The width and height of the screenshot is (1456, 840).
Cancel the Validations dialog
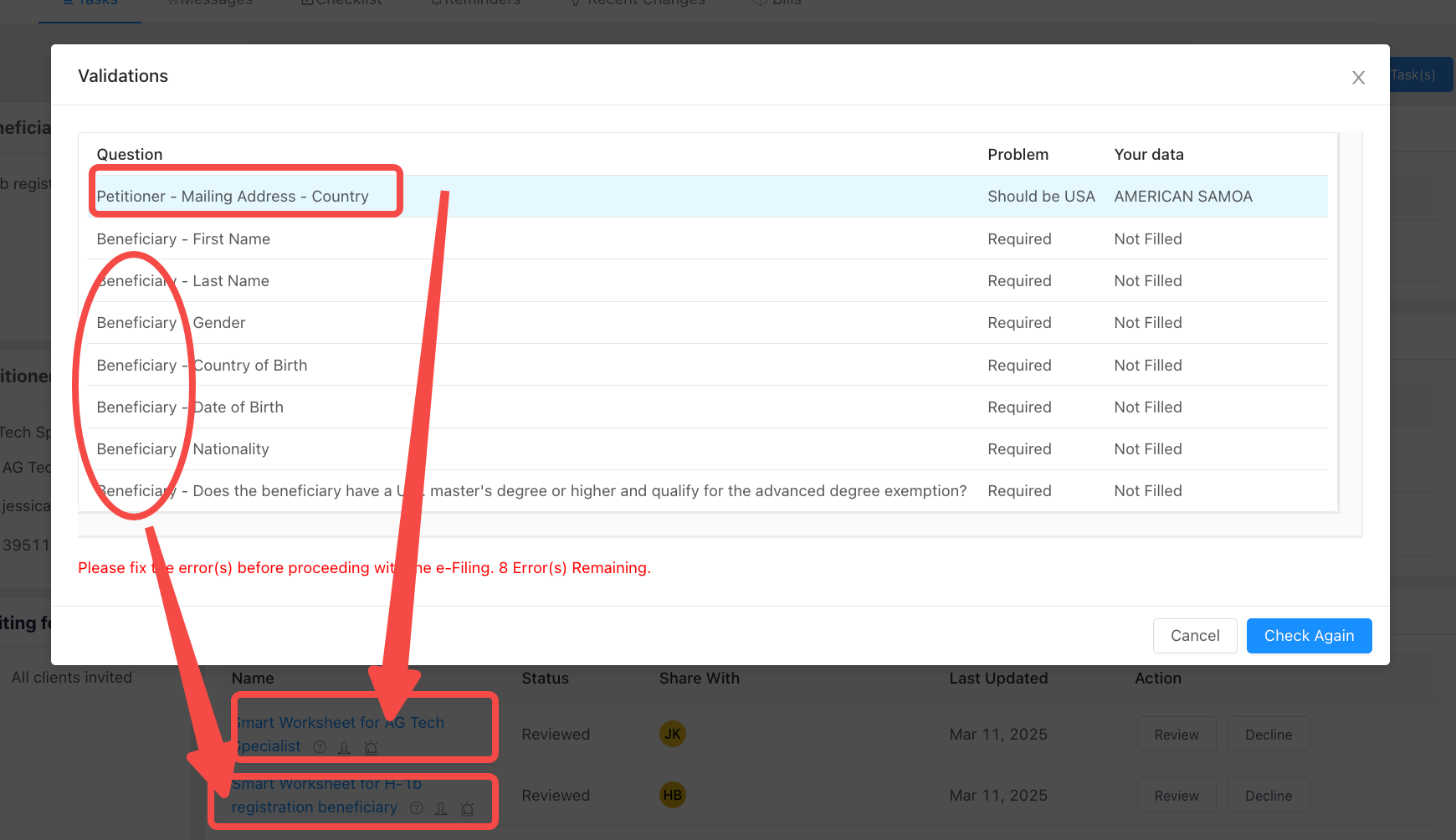1194,636
